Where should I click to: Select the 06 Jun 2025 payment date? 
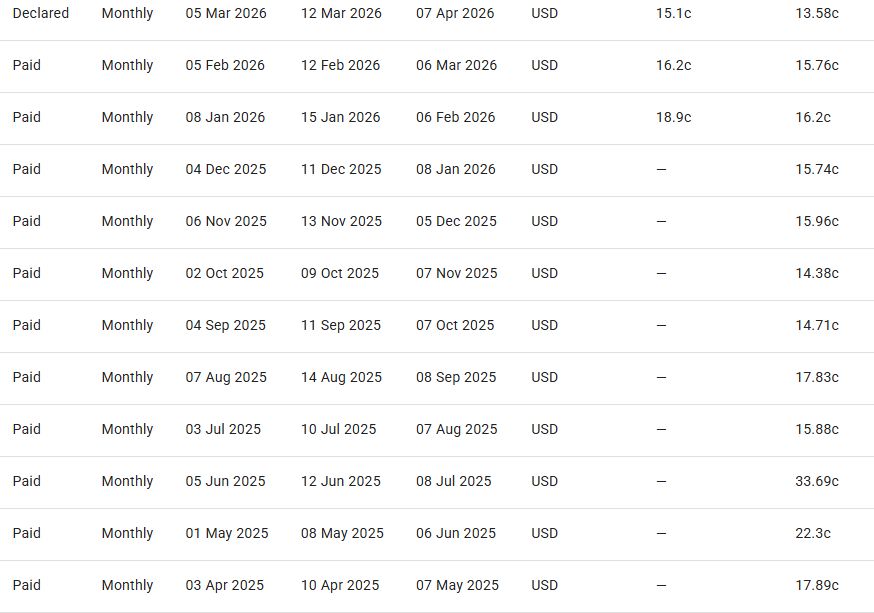pos(456,534)
